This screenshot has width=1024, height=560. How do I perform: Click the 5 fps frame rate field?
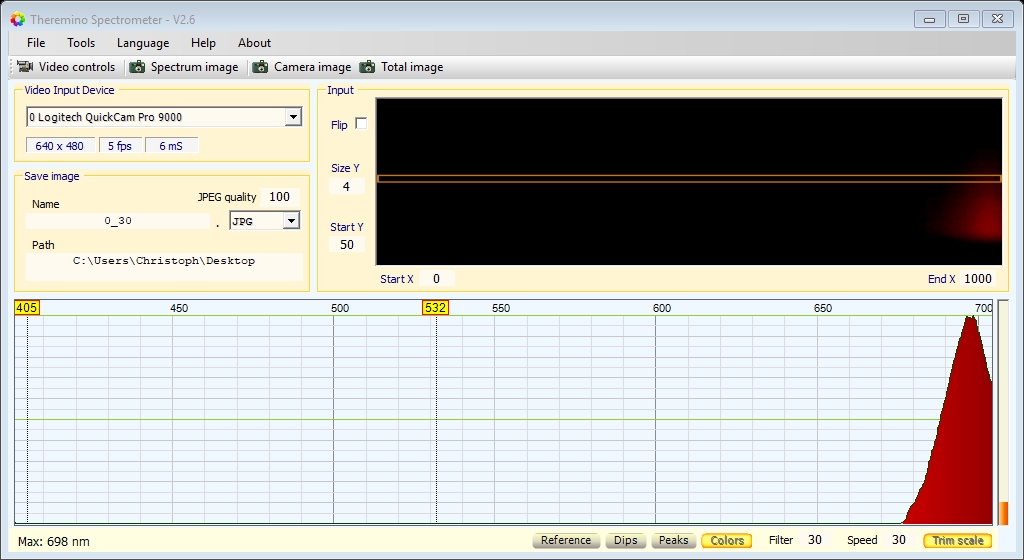(120, 146)
